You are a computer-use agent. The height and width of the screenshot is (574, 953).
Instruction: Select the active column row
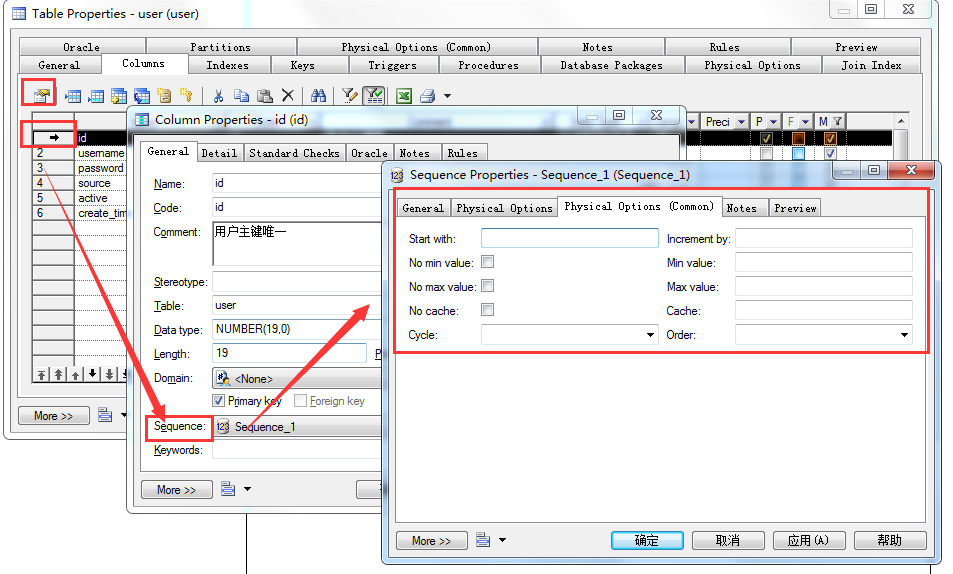[79, 198]
